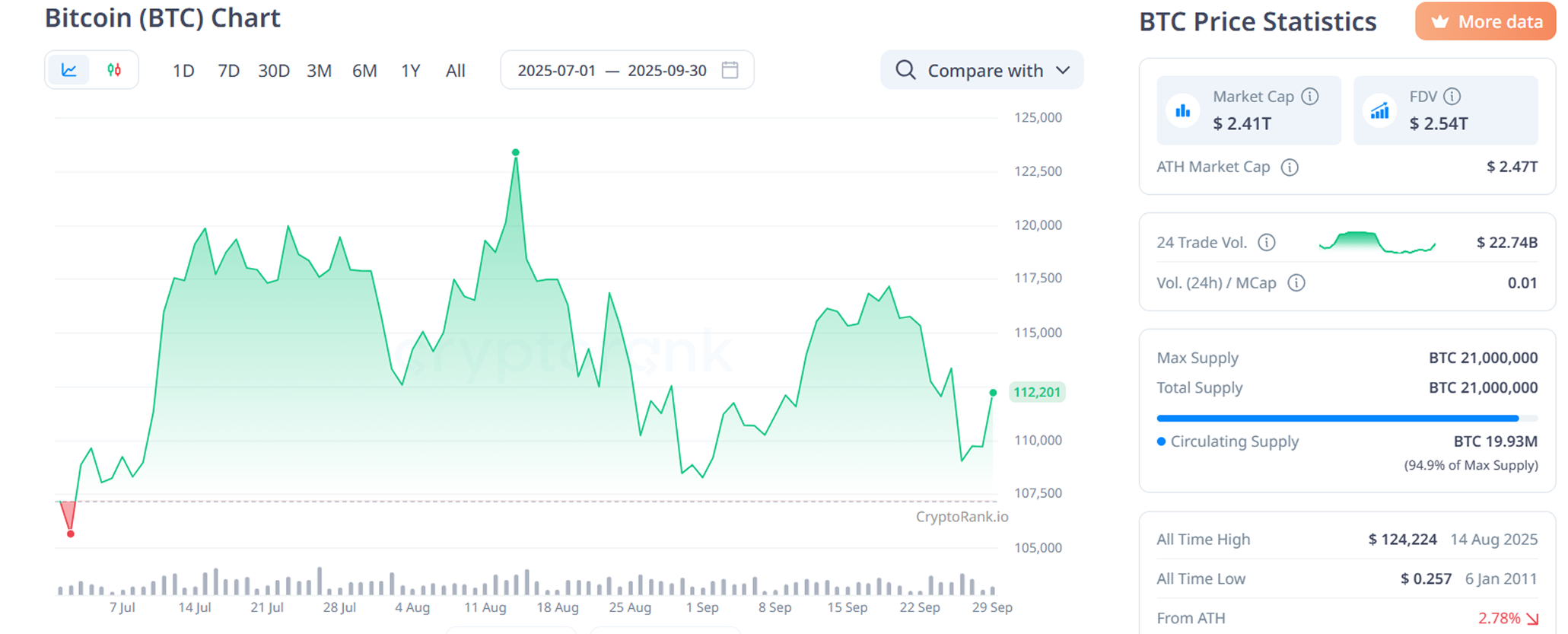Click the 24 Trade Vol. info icon
This screenshot has width=1568, height=634.
[x=1267, y=243]
